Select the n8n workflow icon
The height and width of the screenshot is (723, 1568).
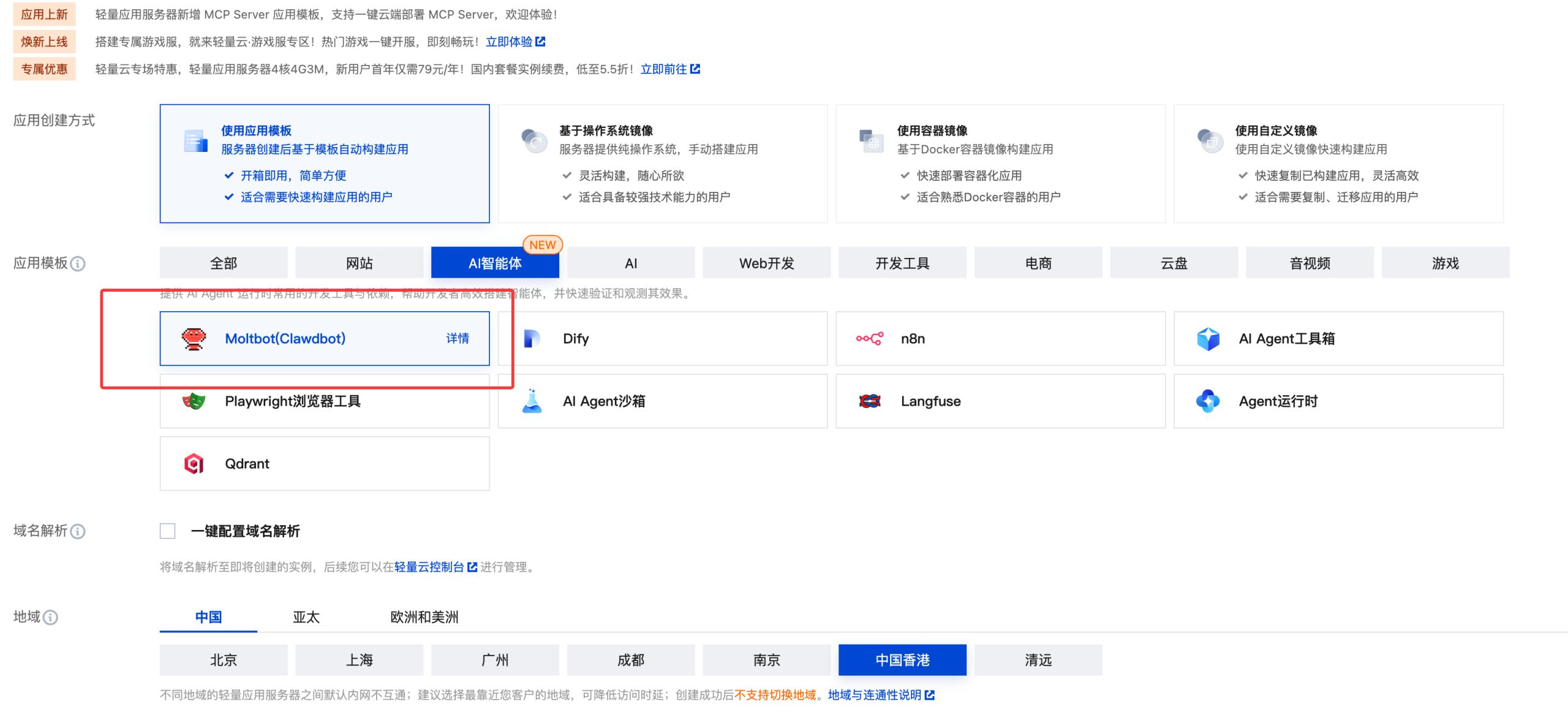pyautogui.click(x=869, y=338)
